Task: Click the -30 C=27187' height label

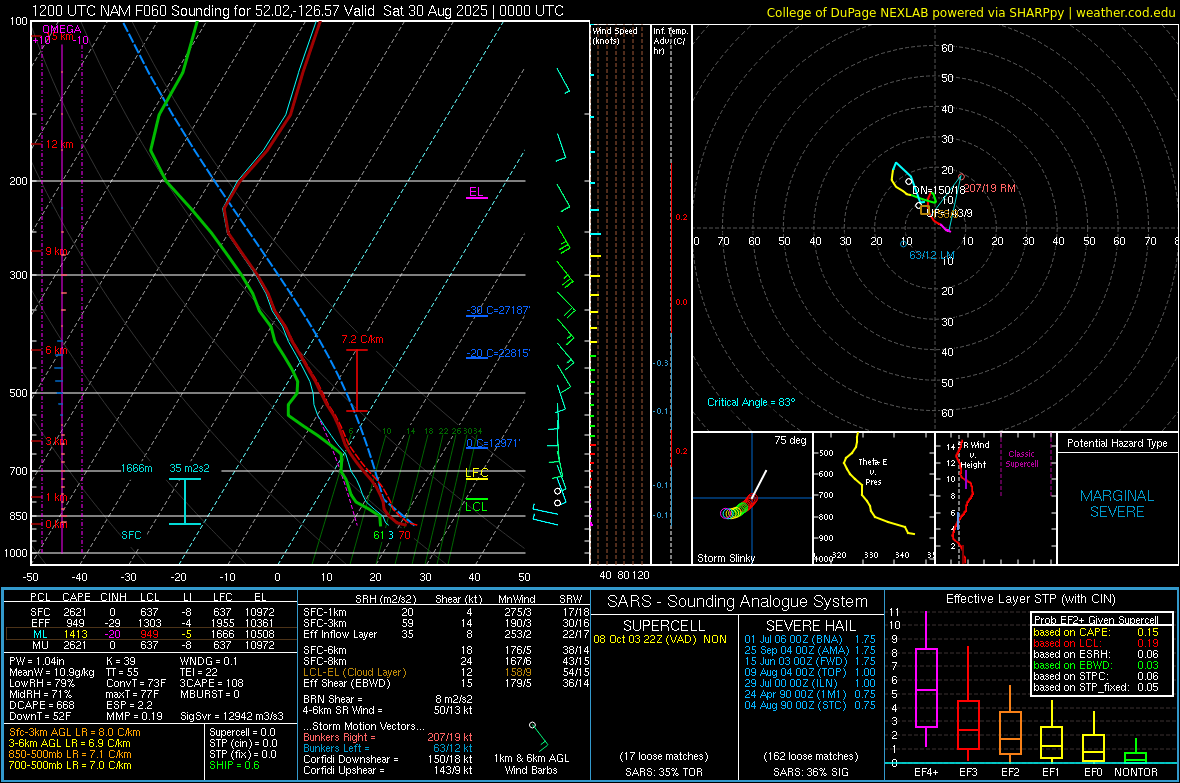Action: (x=498, y=310)
